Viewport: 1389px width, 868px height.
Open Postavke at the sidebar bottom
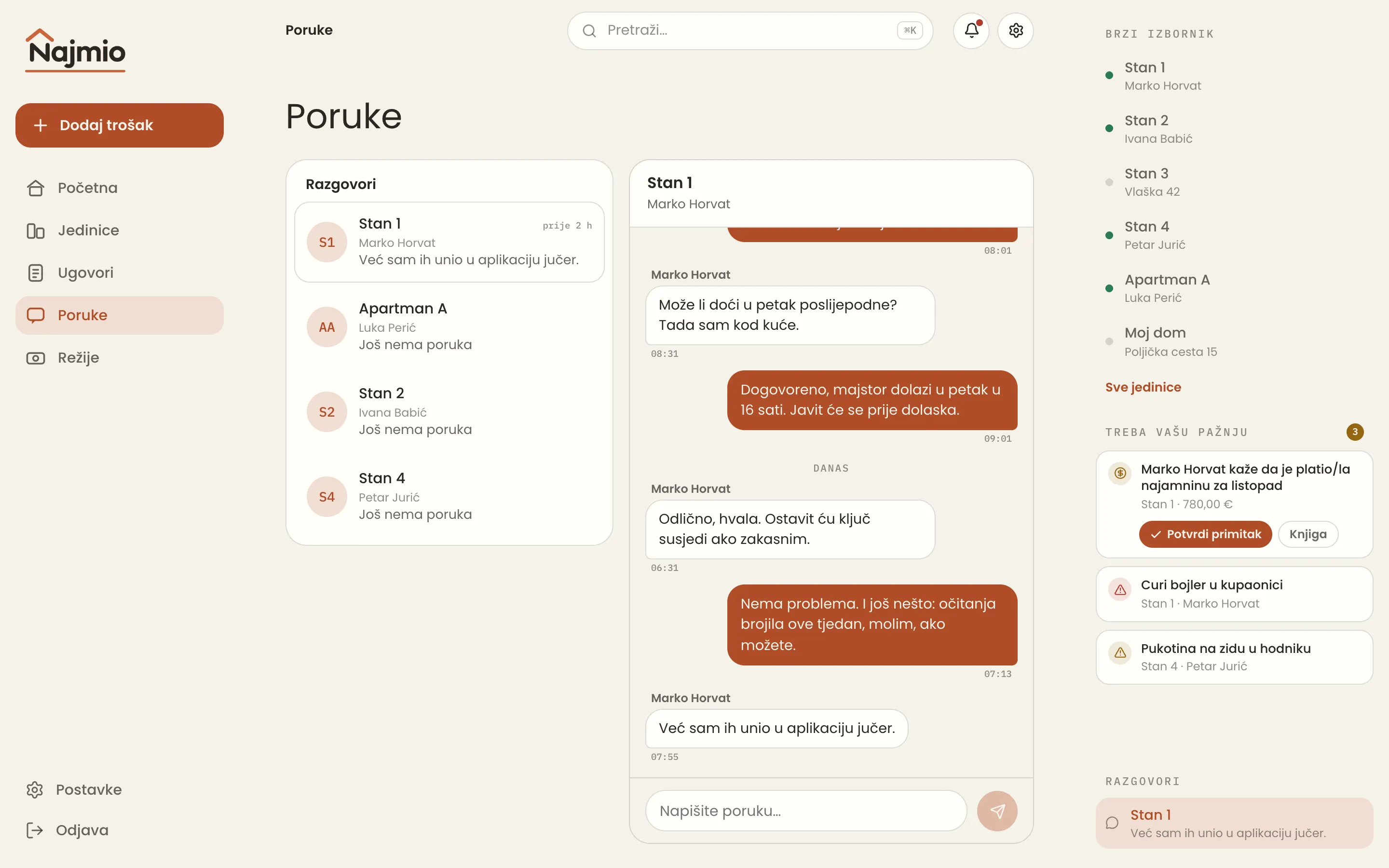point(120,789)
